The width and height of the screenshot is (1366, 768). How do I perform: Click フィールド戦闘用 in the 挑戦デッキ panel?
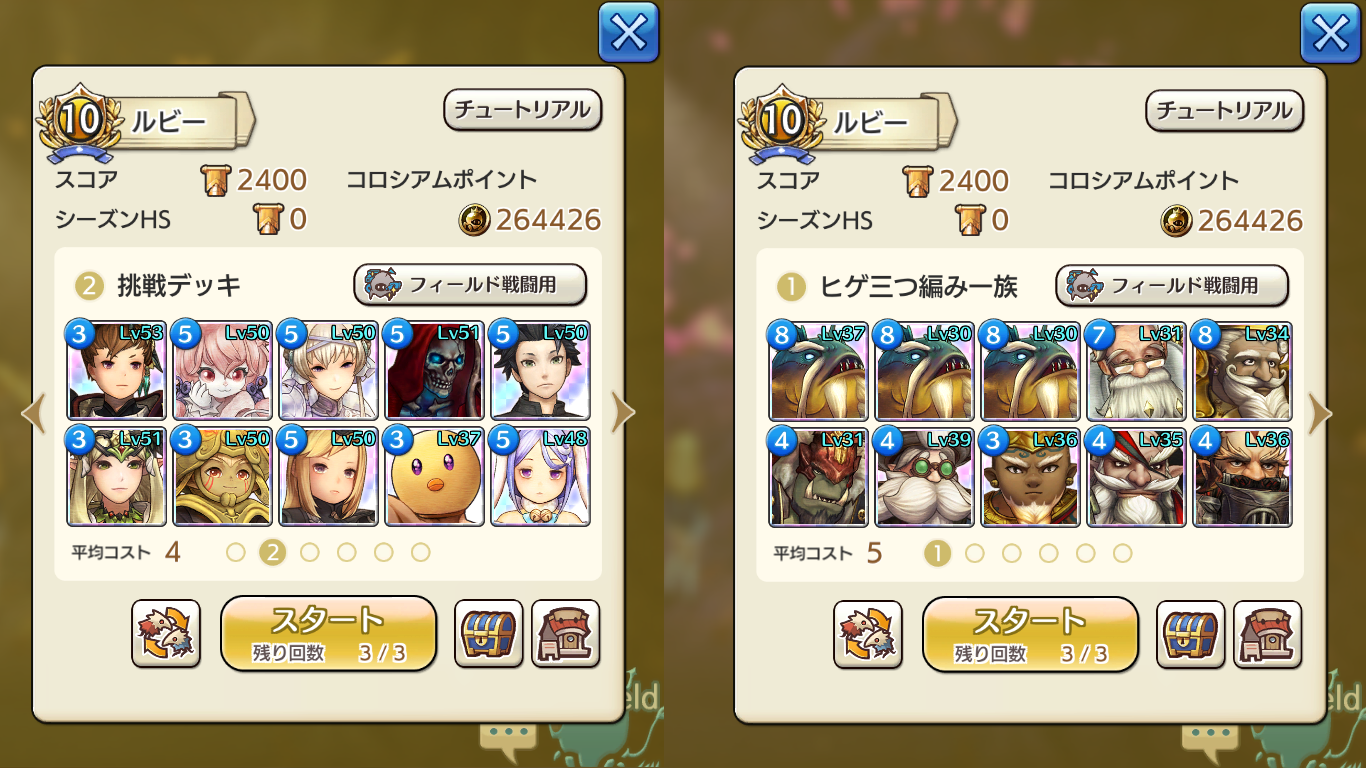470,285
